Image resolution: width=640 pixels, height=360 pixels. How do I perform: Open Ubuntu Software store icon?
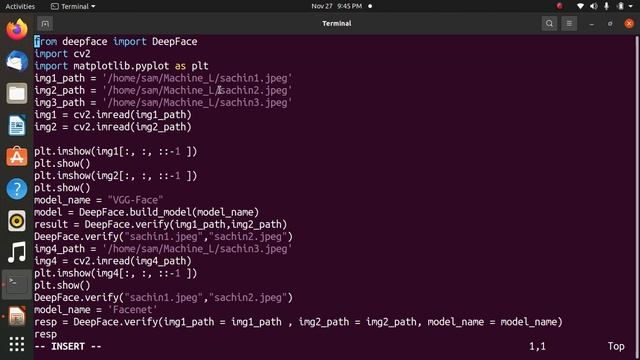coord(17,157)
